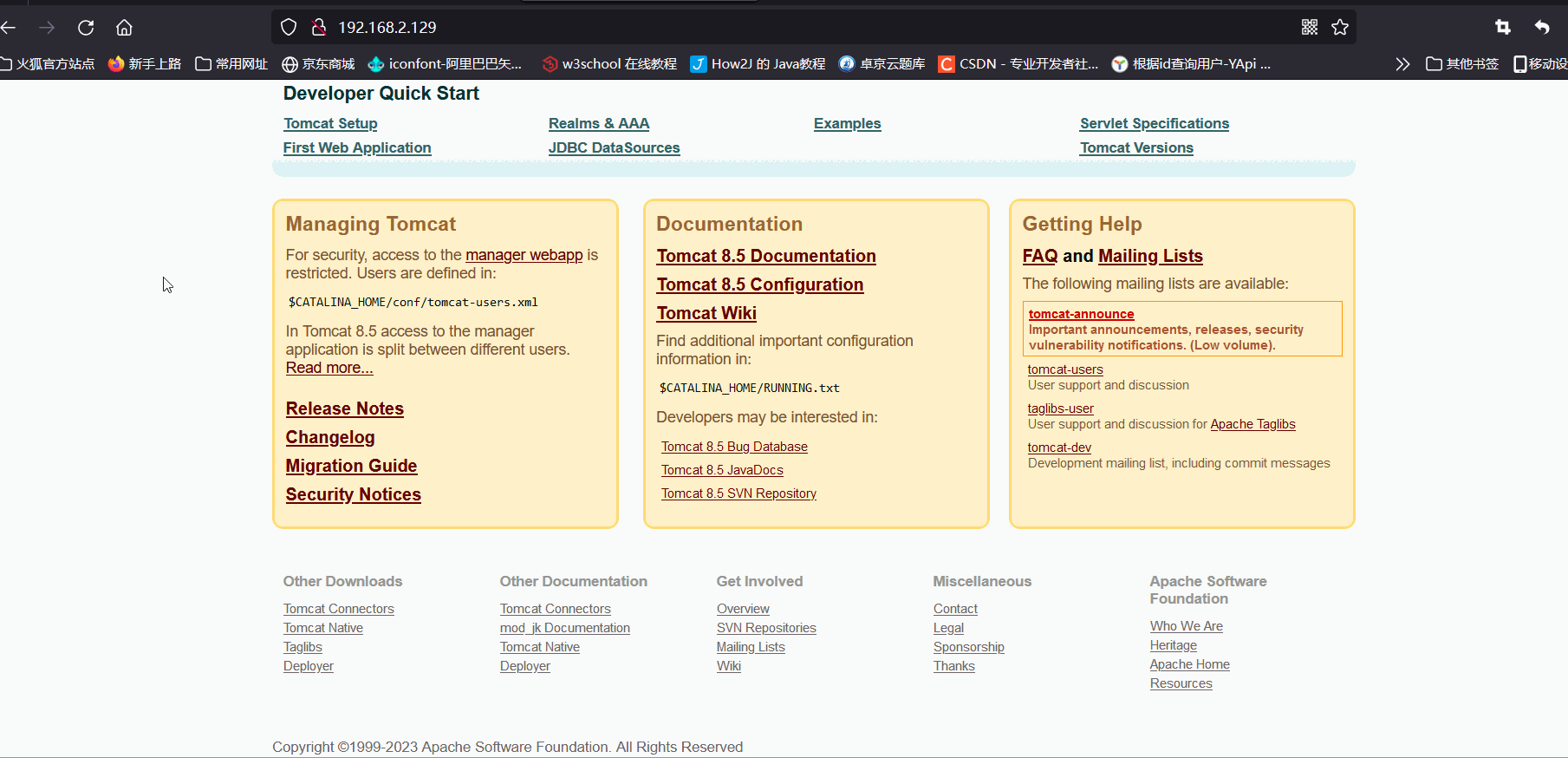1568x758 pixels.
Task: Open the Realms & AAA link
Action: click(x=599, y=124)
